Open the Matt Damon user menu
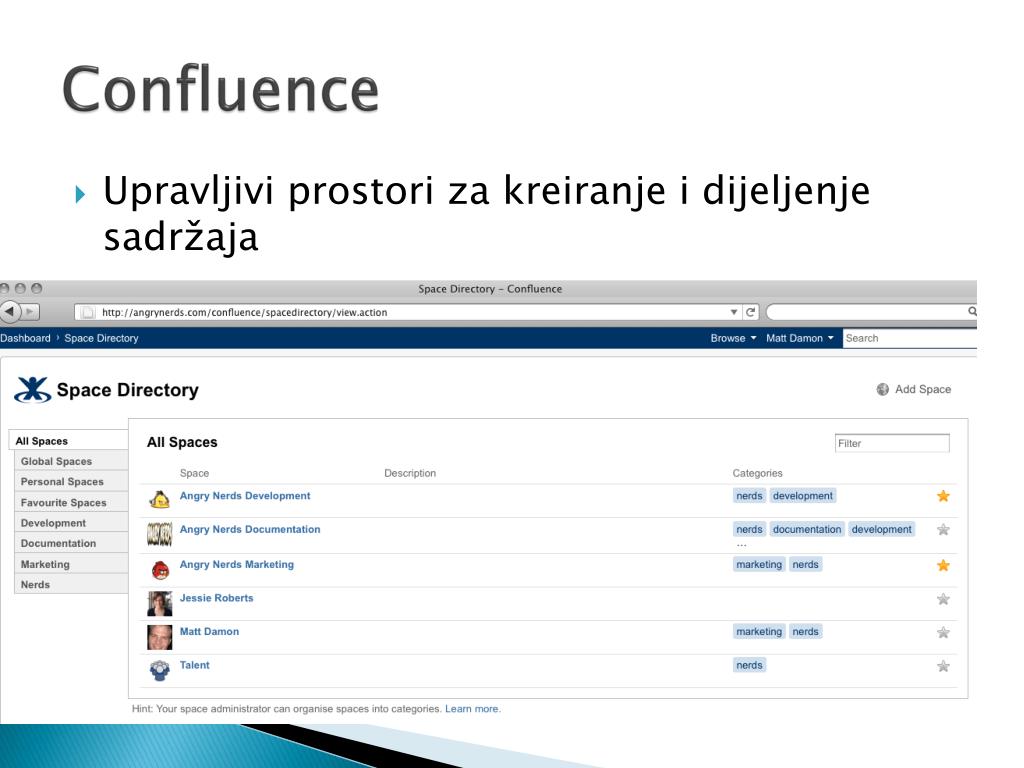This screenshot has height=768, width=1024. tap(799, 338)
